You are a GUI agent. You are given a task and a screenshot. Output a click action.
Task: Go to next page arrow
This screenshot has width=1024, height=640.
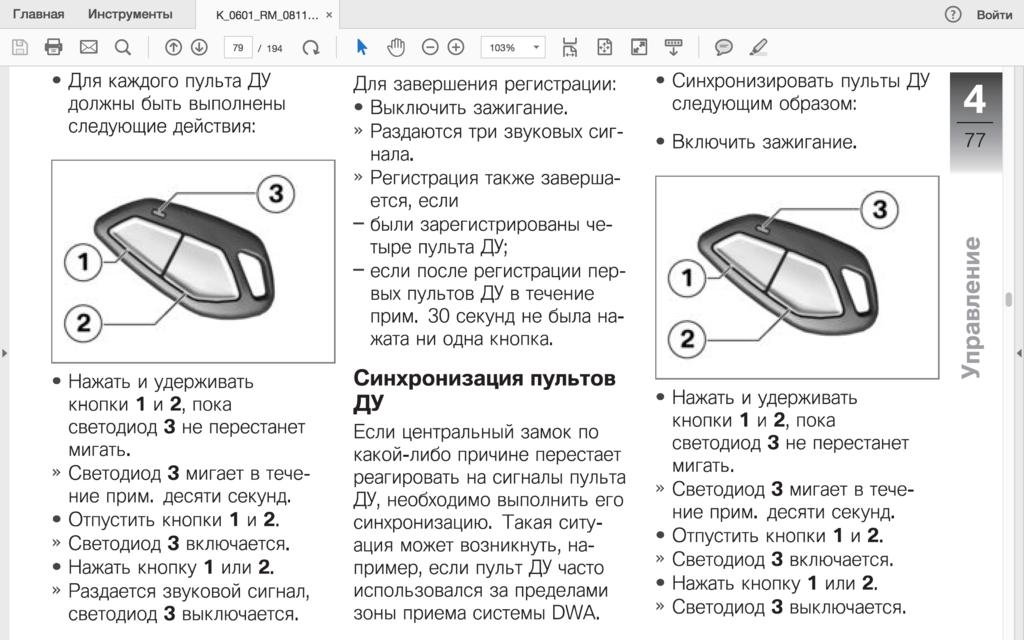(x=199, y=47)
